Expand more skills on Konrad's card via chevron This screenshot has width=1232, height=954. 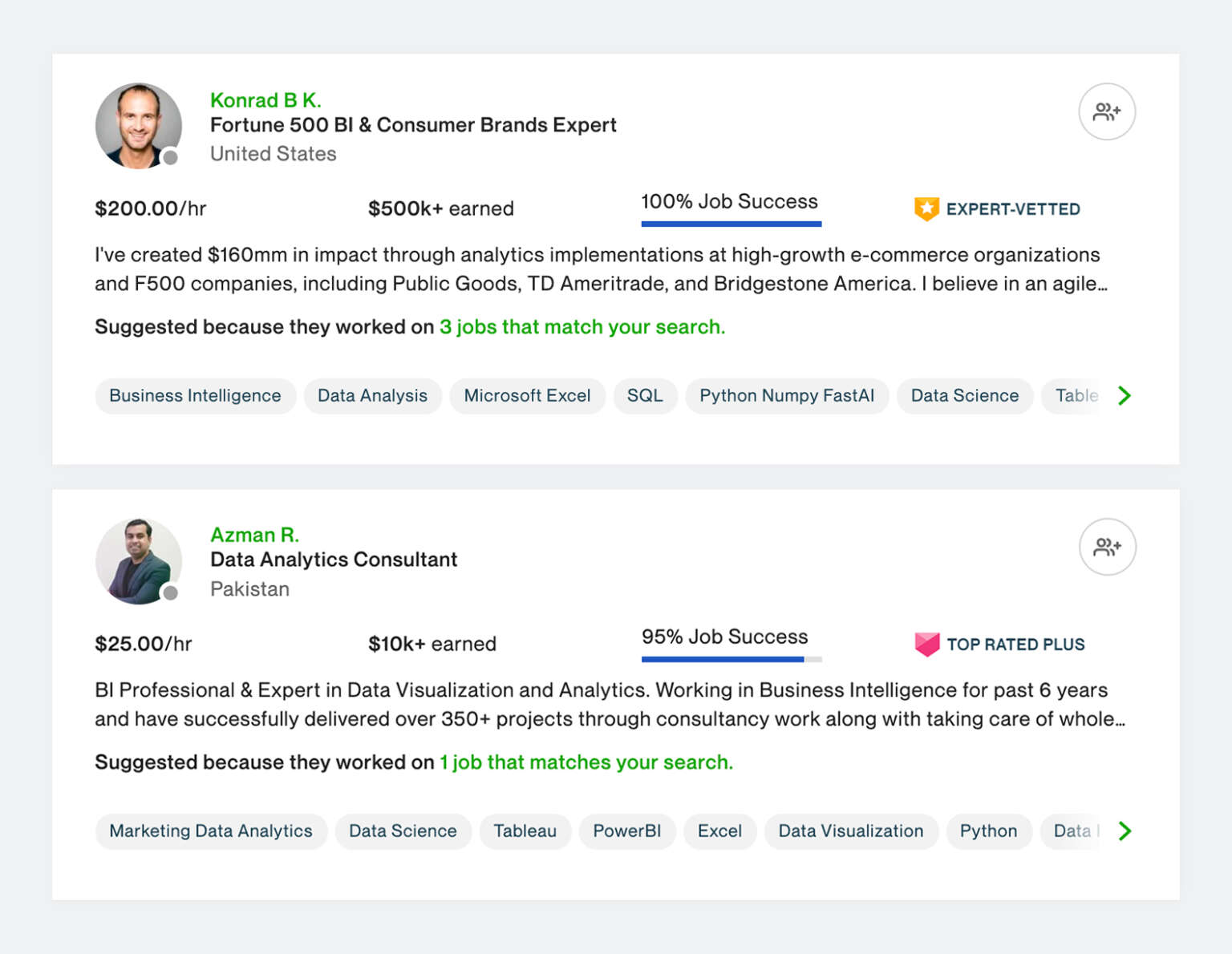[1125, 395]
